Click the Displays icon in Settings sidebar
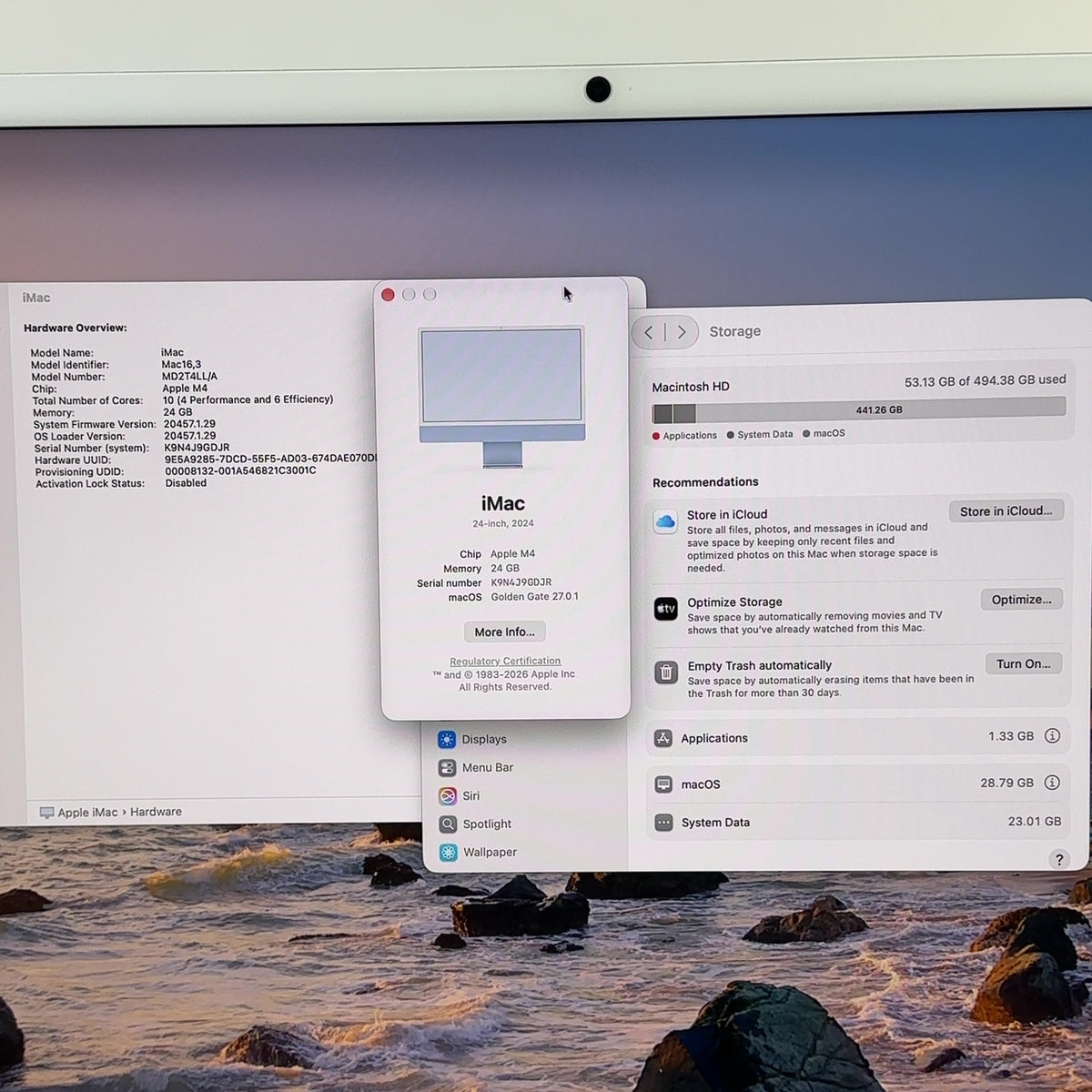 pos(447,739)
